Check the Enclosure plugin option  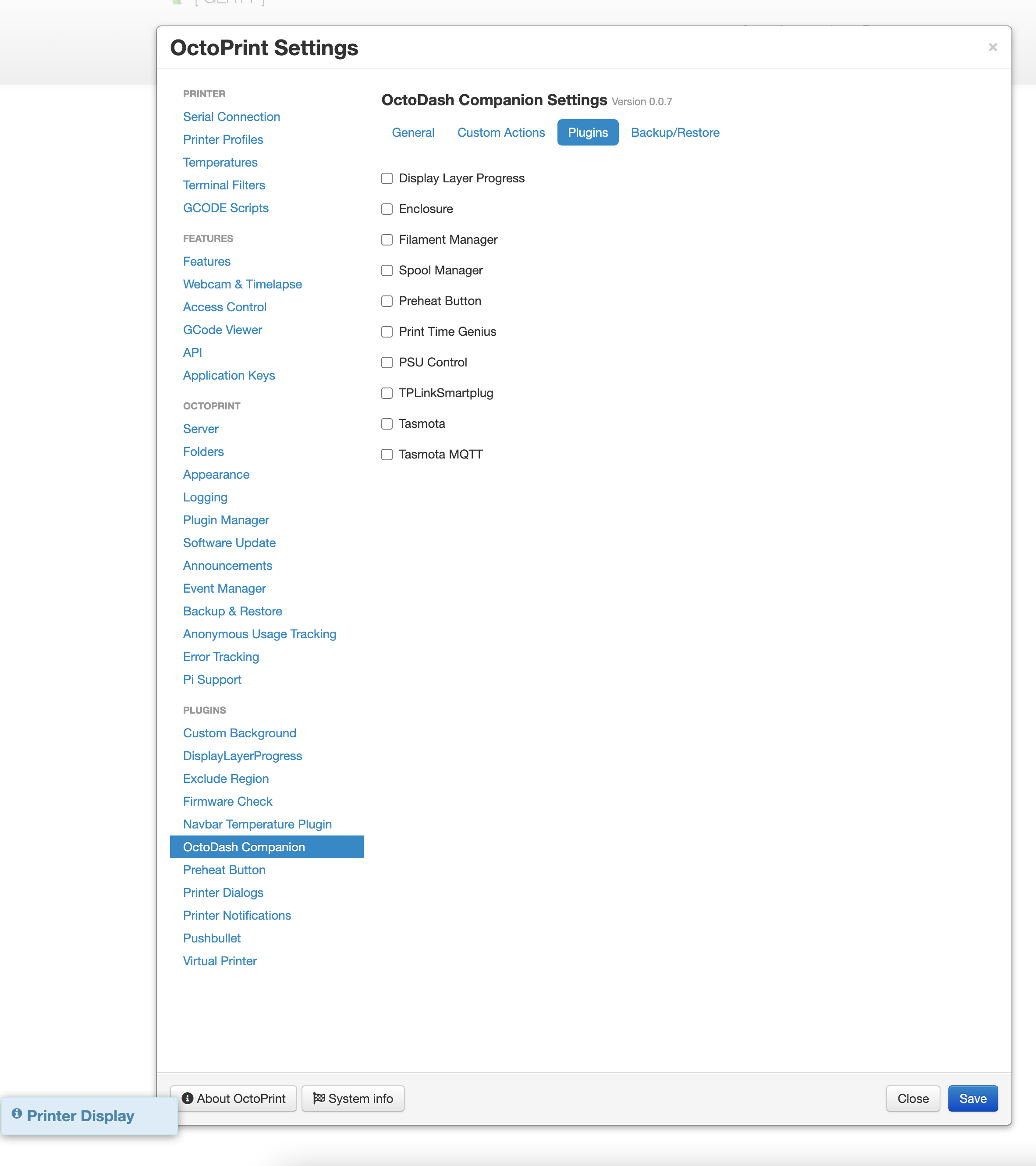click(x=387, y=209)
